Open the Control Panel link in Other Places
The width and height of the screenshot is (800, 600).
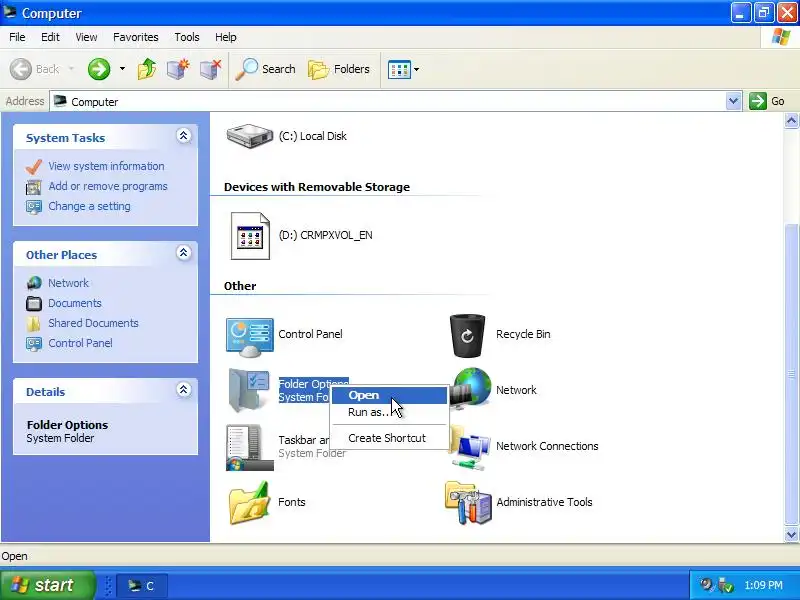[80, 343]
